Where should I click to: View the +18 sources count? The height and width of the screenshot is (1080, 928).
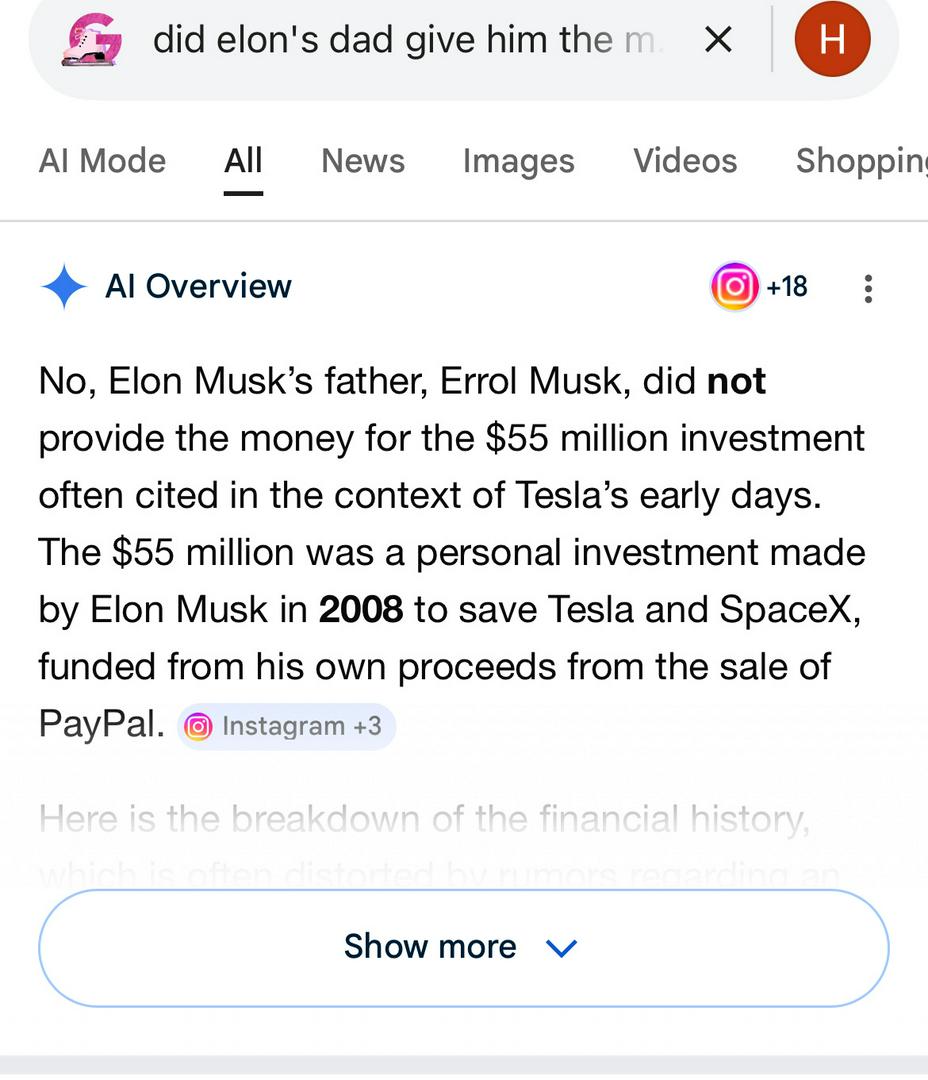(x=788, y=287)
